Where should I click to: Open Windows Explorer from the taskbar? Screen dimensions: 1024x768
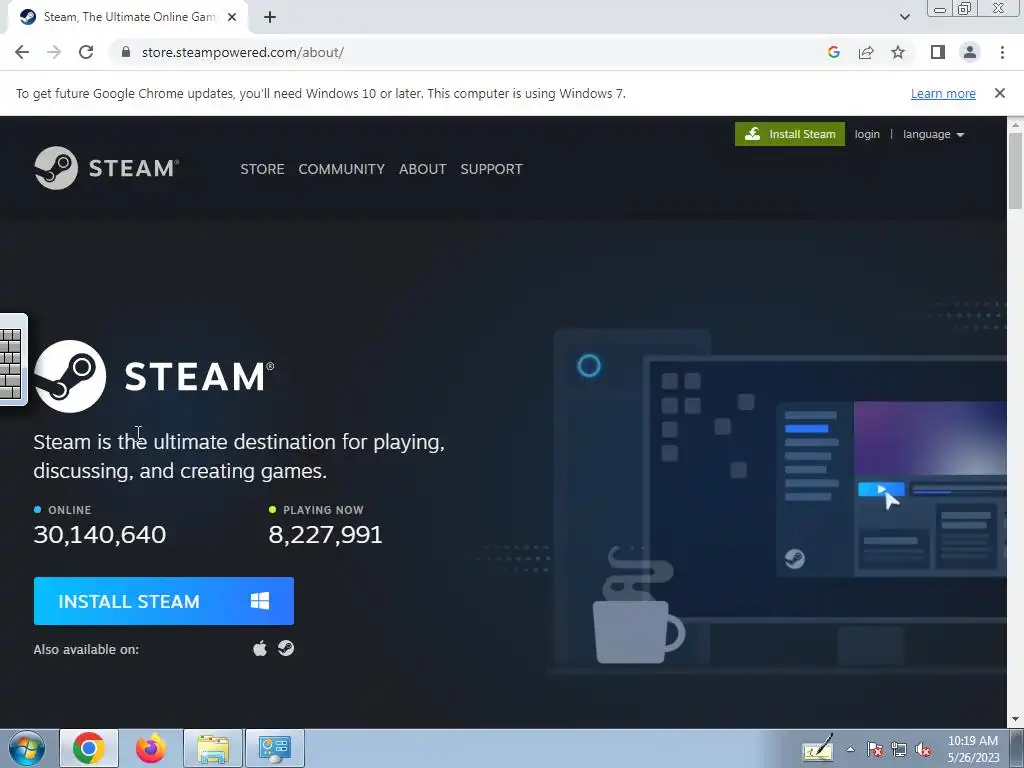click(x=213, y=748)
